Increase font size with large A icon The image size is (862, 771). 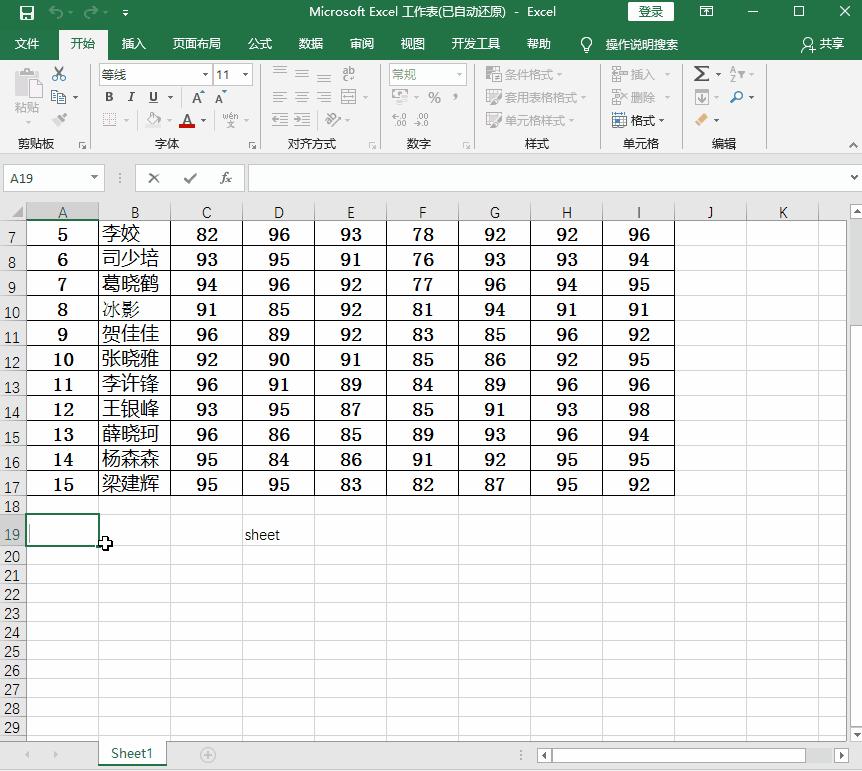tap(197, 97)
